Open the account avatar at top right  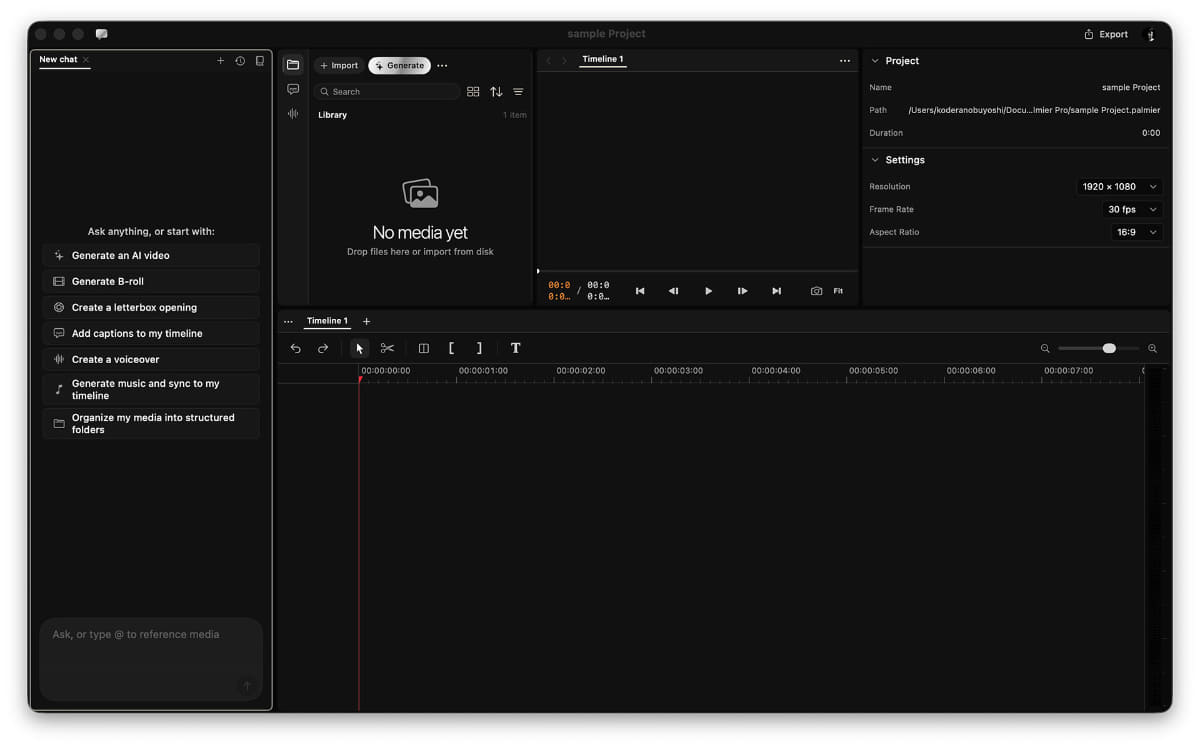point(1150,35)
